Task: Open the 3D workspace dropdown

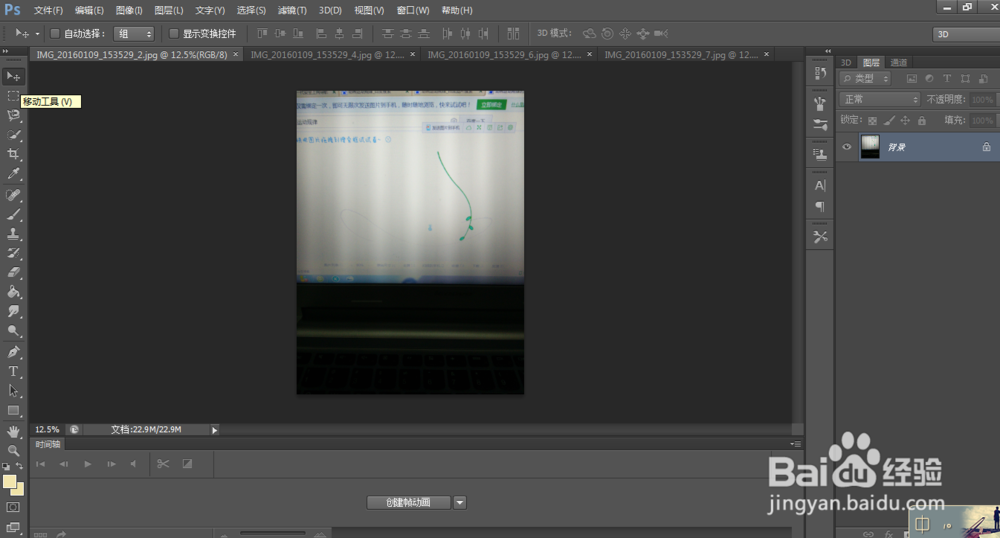Action: (x=966, y=34)
